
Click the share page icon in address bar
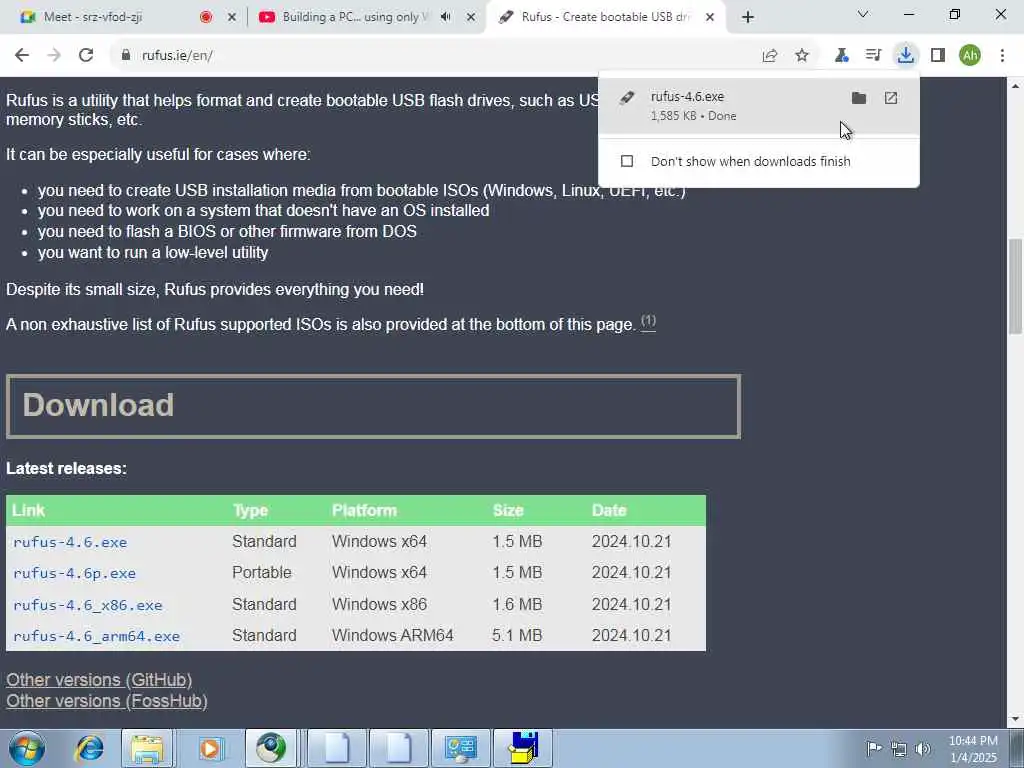coord(770,56)
